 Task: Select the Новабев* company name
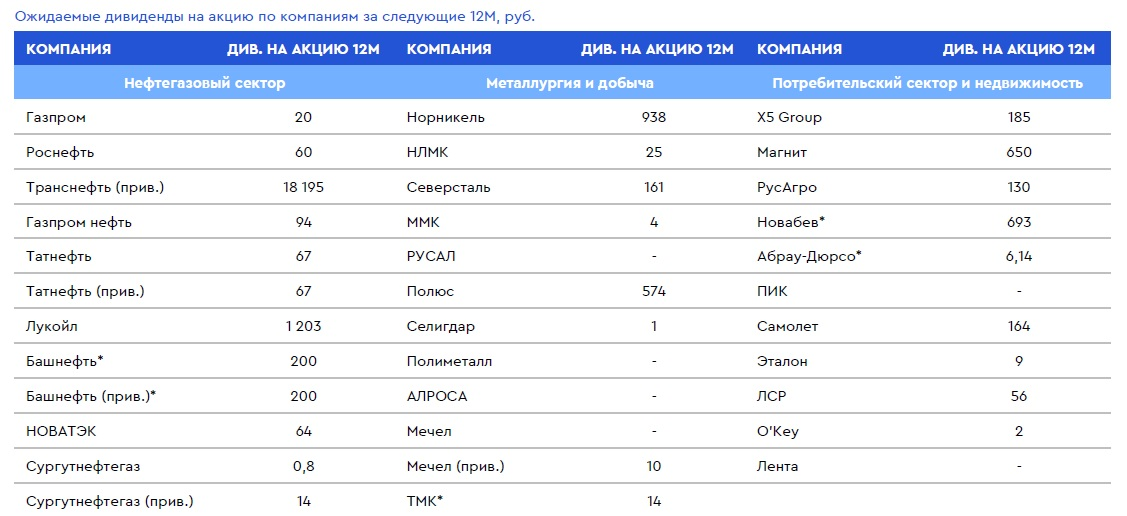pyautogui.click(x=791, y=223)
